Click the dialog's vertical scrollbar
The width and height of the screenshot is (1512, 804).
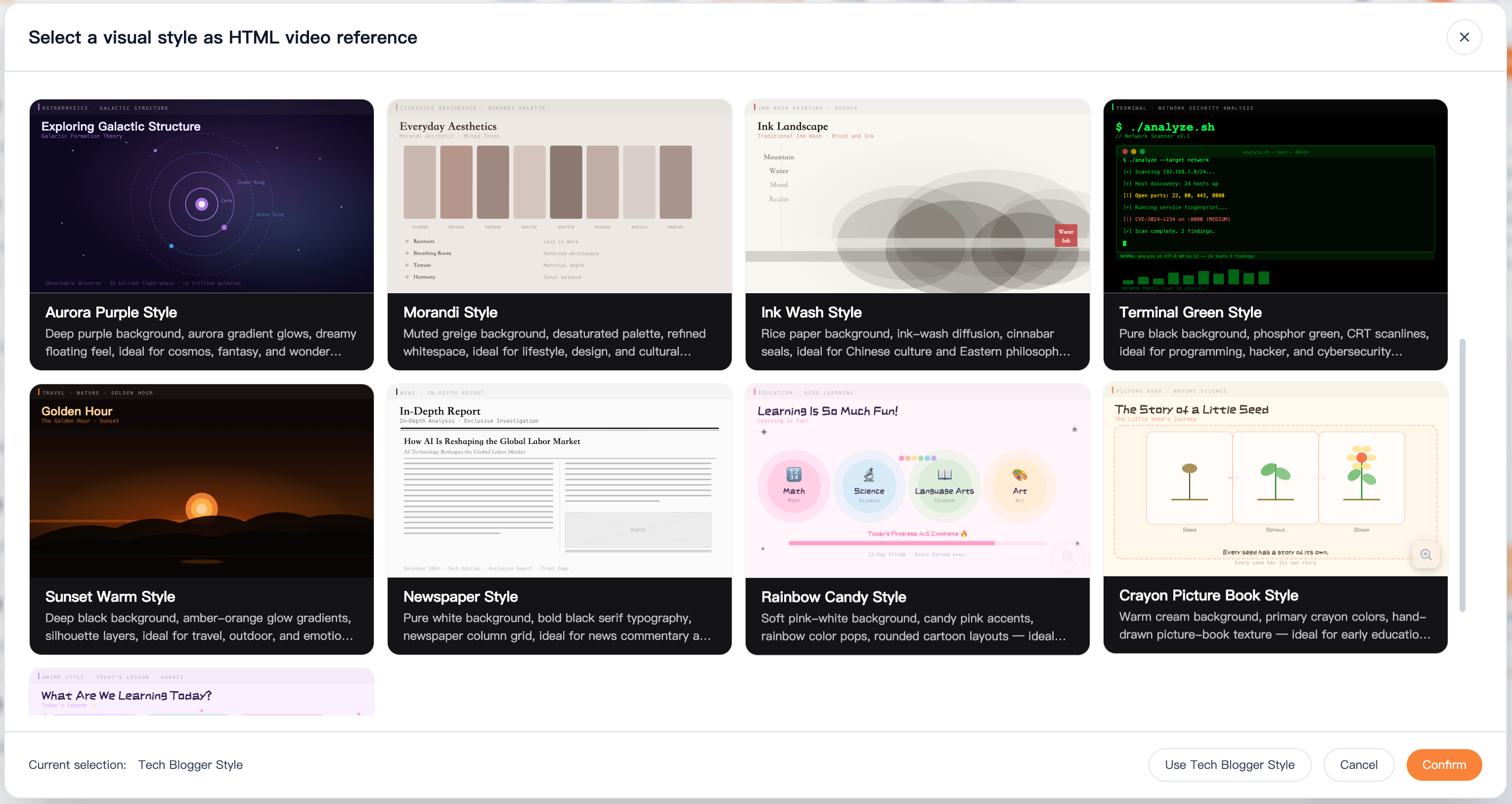[1462, 475]
